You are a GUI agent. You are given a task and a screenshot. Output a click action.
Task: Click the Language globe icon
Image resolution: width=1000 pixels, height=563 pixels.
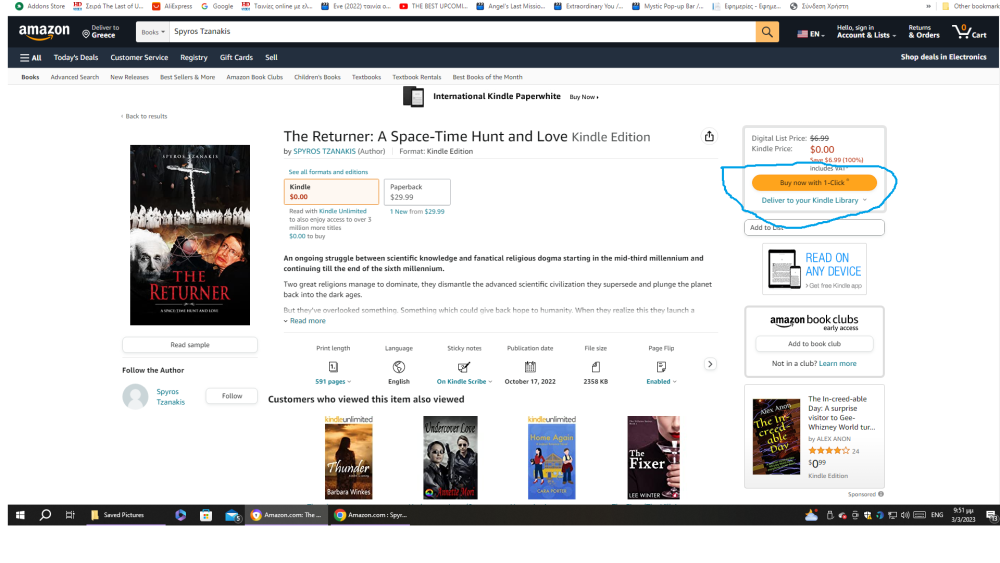[x=399, y=367]
